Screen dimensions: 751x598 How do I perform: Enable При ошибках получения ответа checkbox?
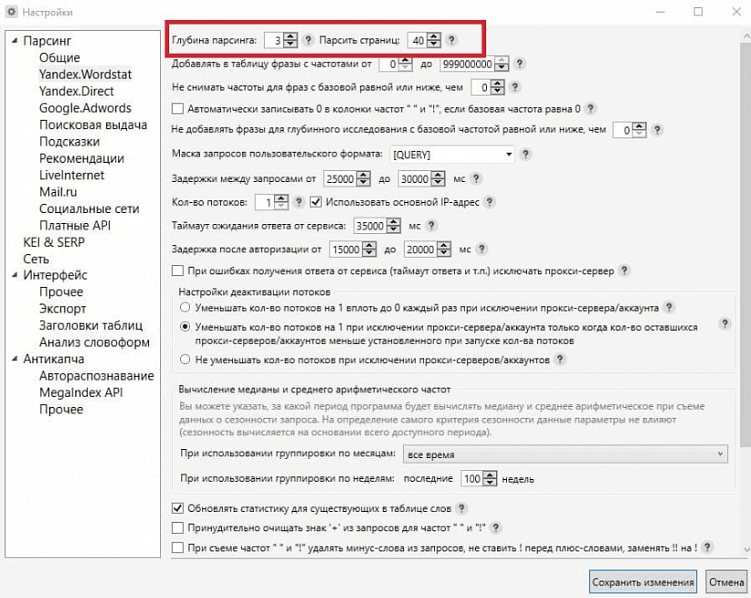click(178, 271)
